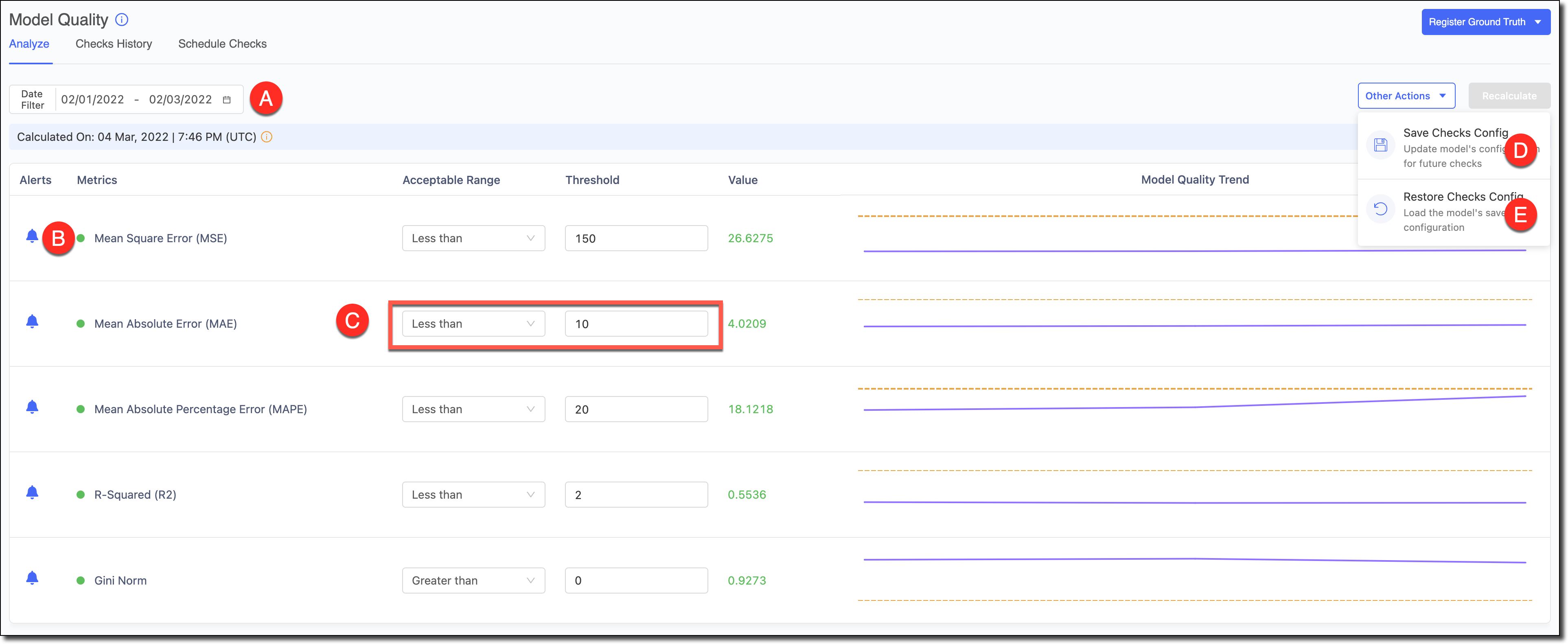Click the Acceptable Range column header
The image size is (1568, 644).
pos(451,180)
